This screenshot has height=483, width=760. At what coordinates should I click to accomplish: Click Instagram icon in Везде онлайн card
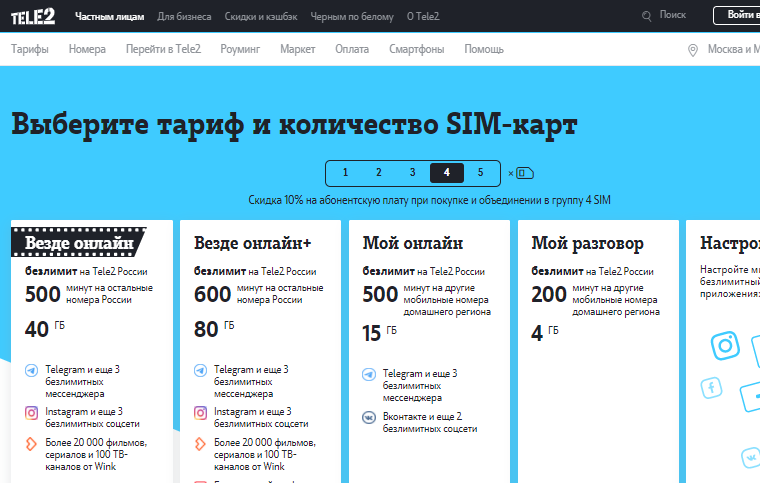32,413
